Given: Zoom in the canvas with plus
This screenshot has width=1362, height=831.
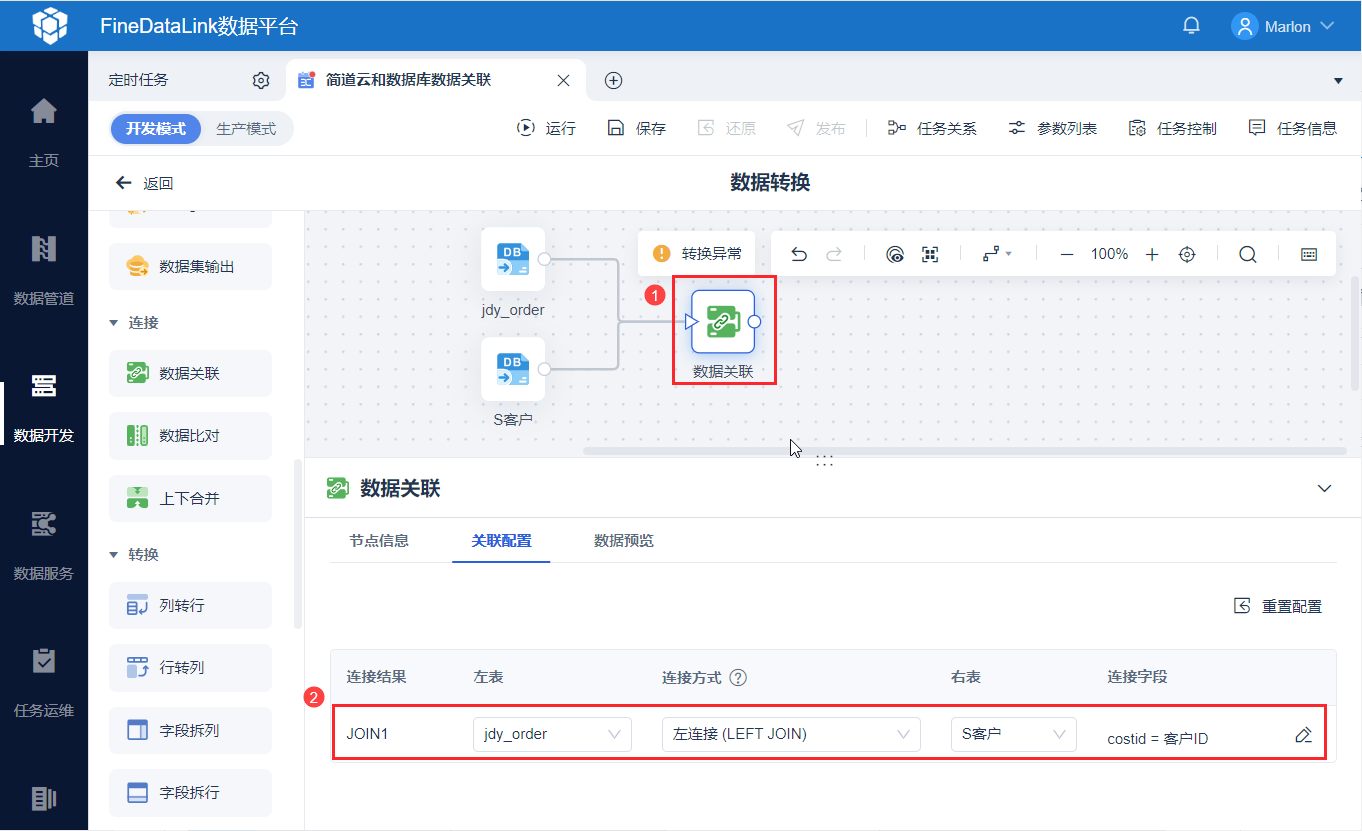Looking at the screenshot, I should coord(1152,254).
